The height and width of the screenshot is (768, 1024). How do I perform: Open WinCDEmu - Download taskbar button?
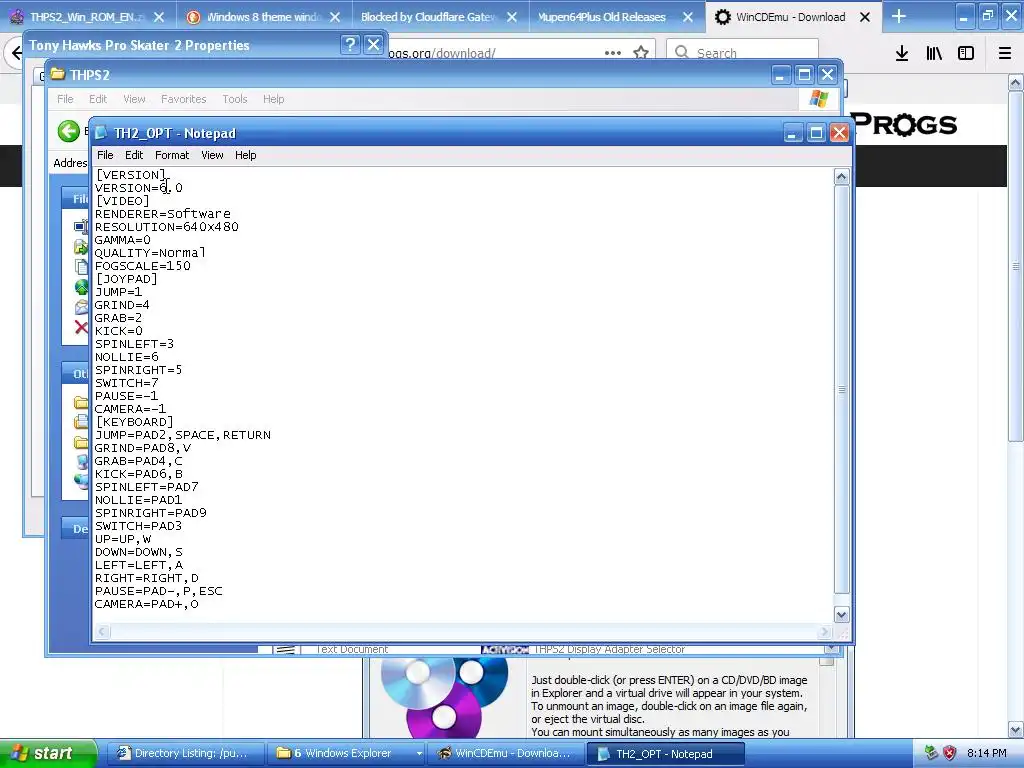[506, 754]
